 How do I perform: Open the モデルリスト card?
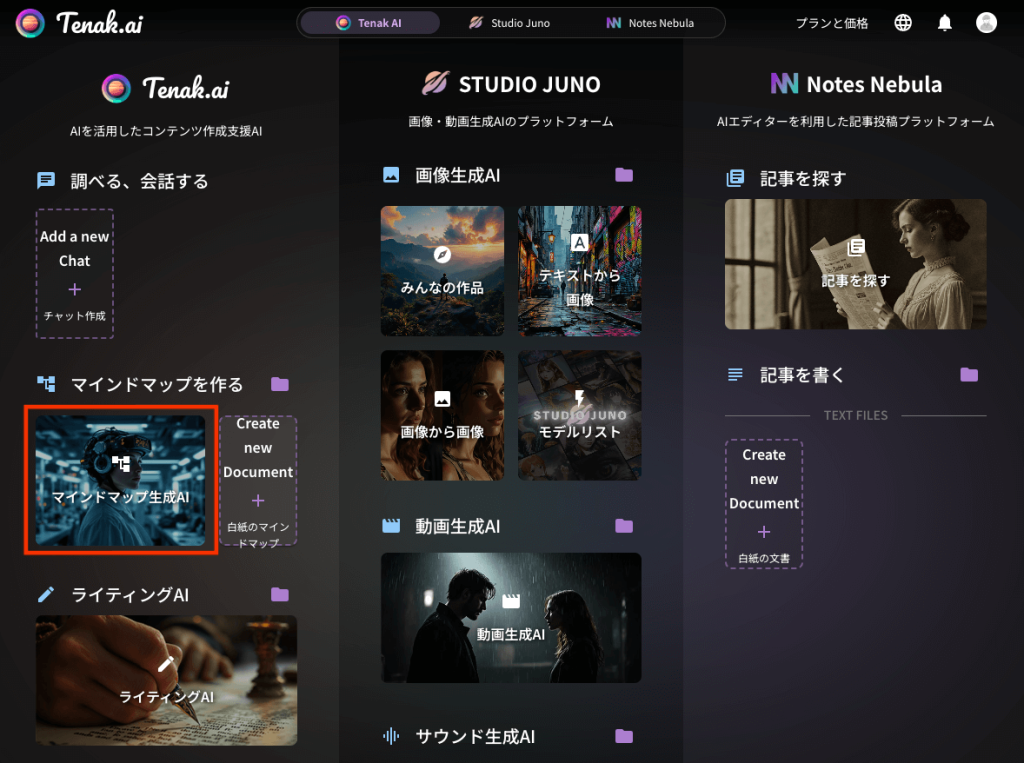pos(579,415)
